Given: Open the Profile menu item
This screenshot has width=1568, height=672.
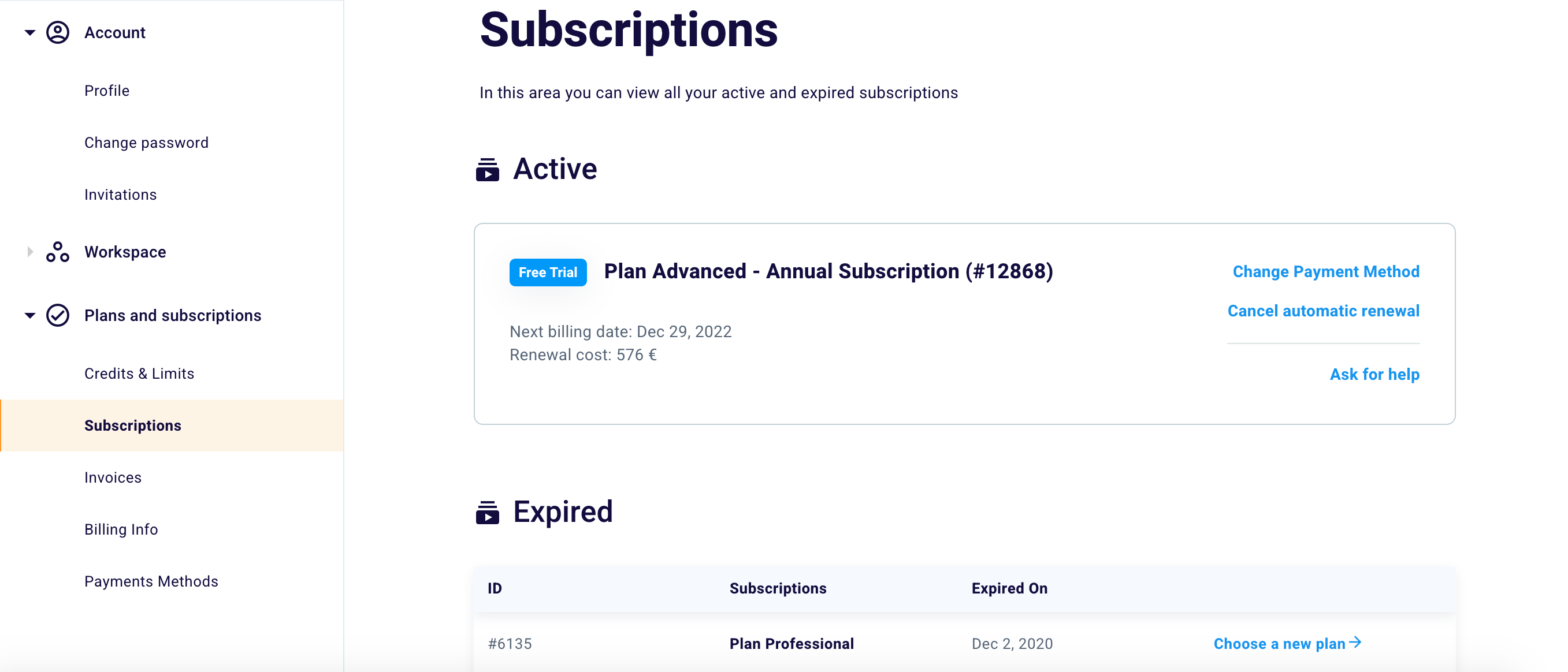Looking at the screenshot, I should (106, 91).
